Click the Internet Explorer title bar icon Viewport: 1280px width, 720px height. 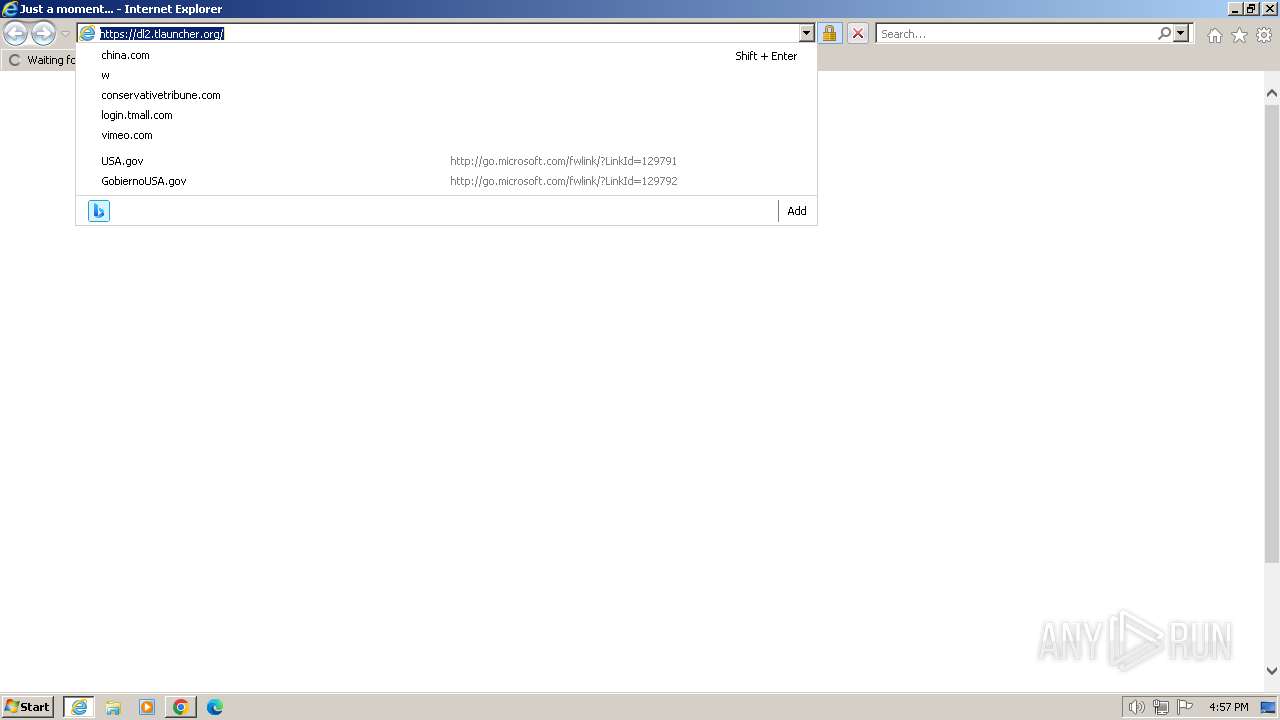coord(10,9)
